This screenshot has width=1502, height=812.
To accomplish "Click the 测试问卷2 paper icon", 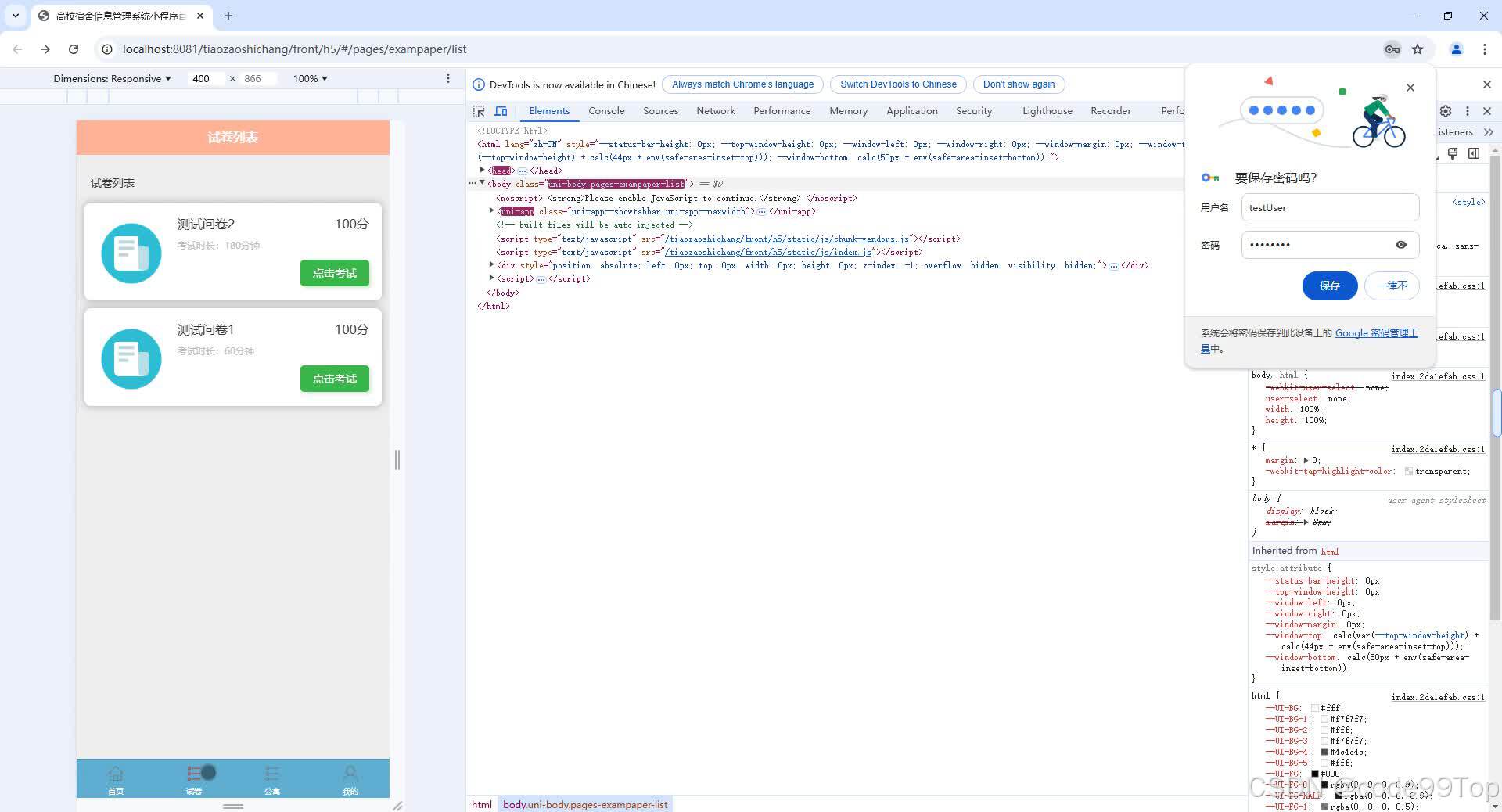I will click(x=131, y=253).
